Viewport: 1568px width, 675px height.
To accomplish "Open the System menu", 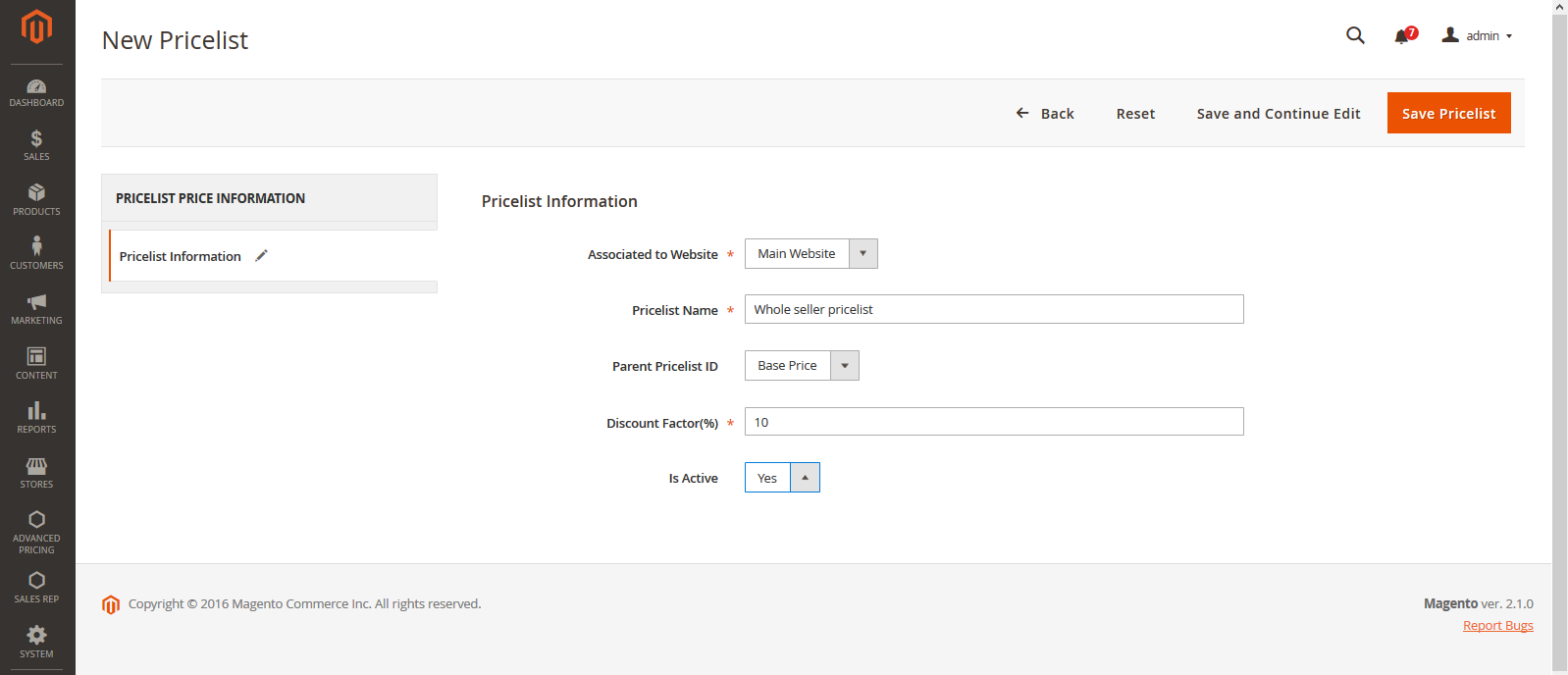I will [x=36, y=643].
